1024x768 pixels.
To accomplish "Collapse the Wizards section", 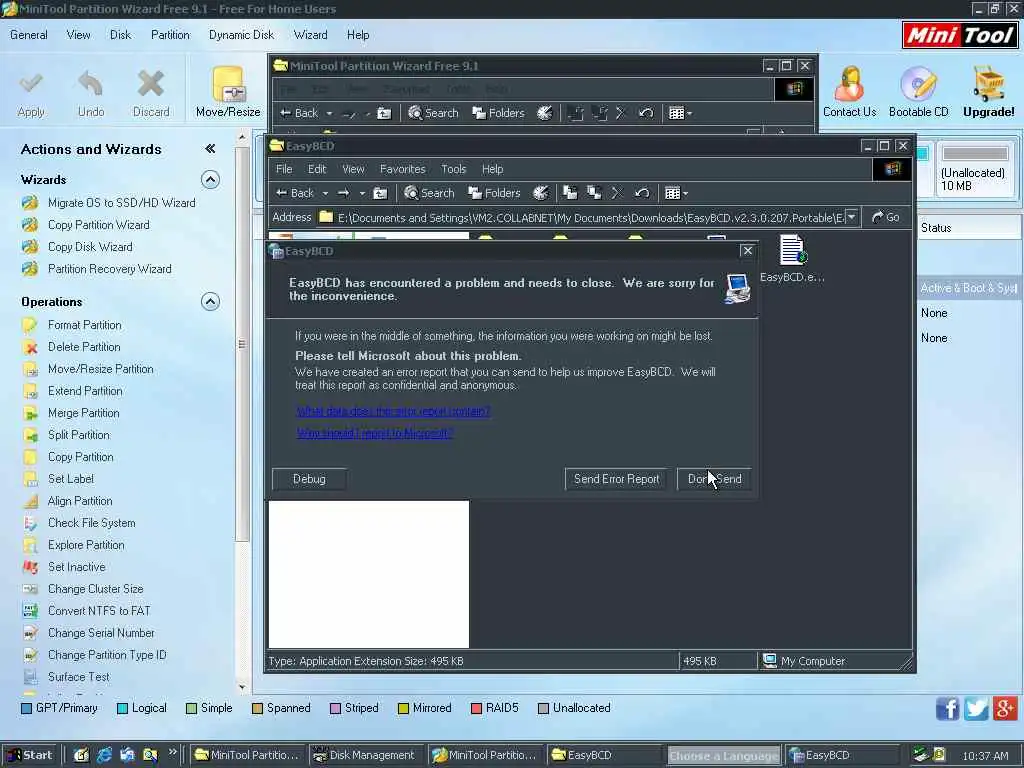I will (x=210, y=180).
